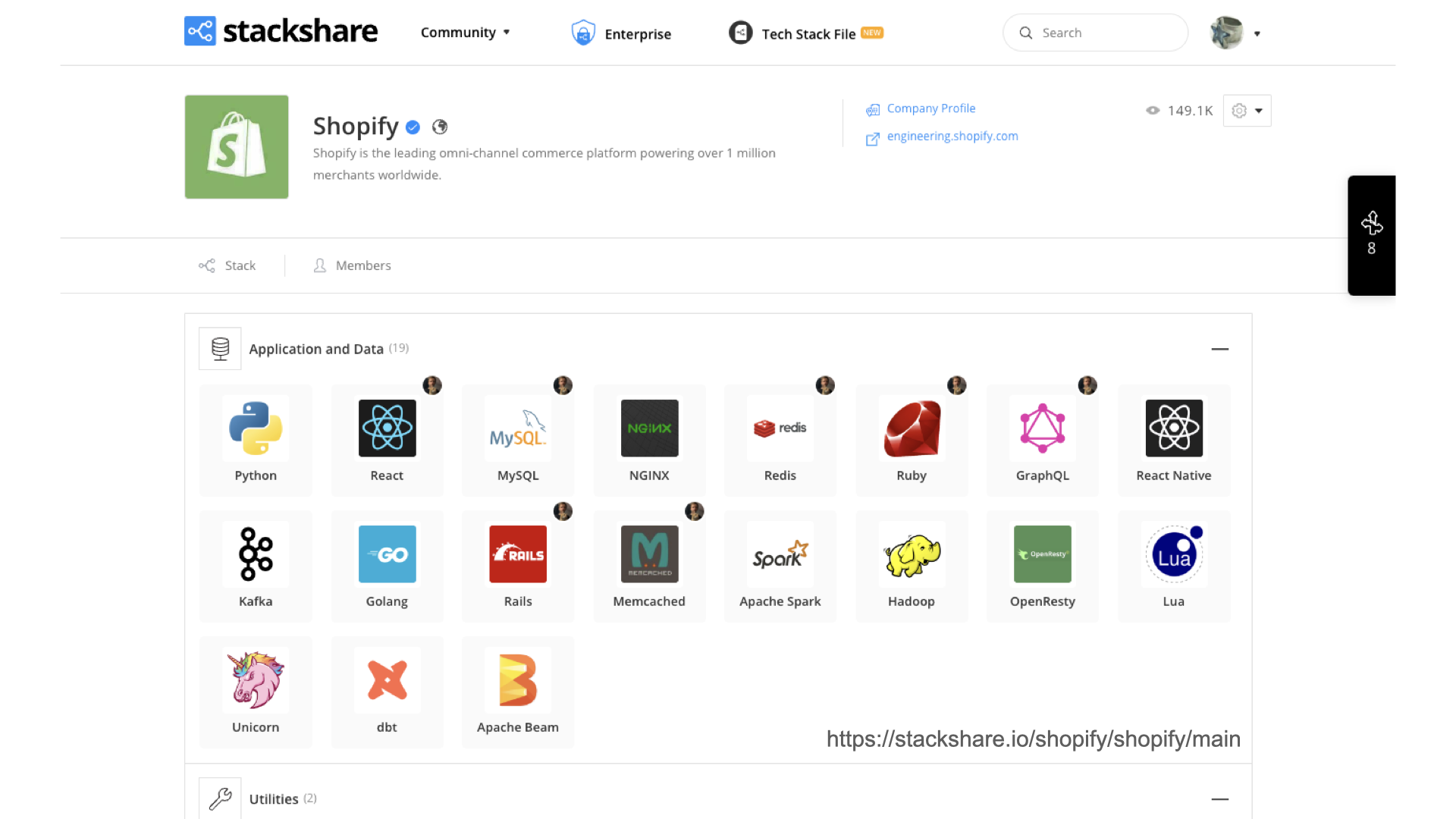
Task: Click the Apache Beam logo
Action: pyautogui.click(x=518, y=680)
